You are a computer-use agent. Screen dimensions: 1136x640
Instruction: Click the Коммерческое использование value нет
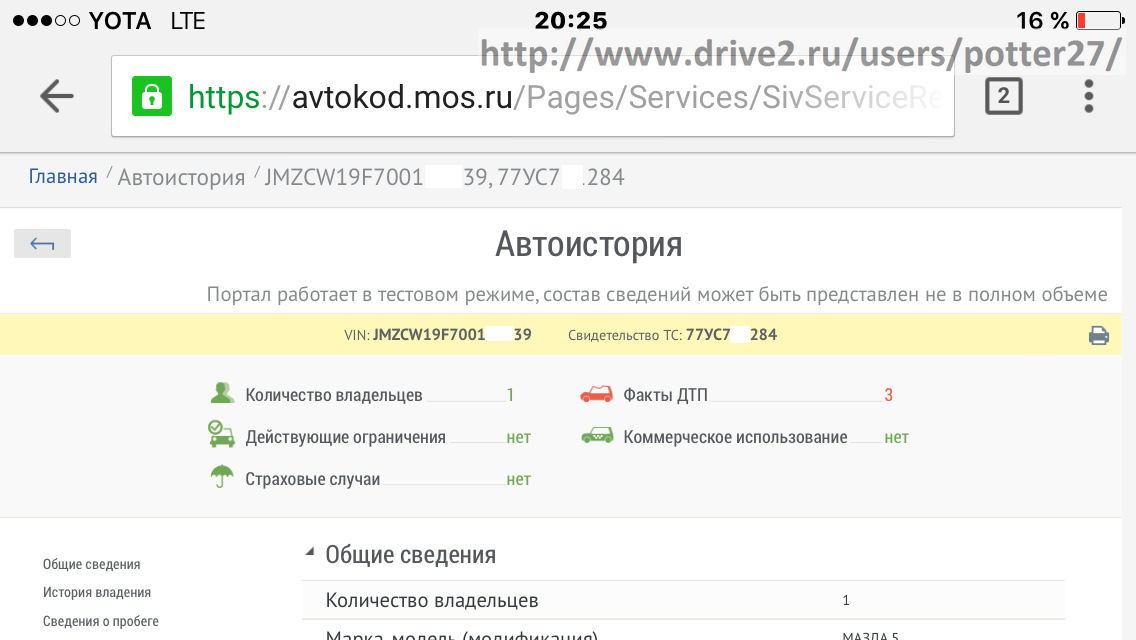(896, 437)
